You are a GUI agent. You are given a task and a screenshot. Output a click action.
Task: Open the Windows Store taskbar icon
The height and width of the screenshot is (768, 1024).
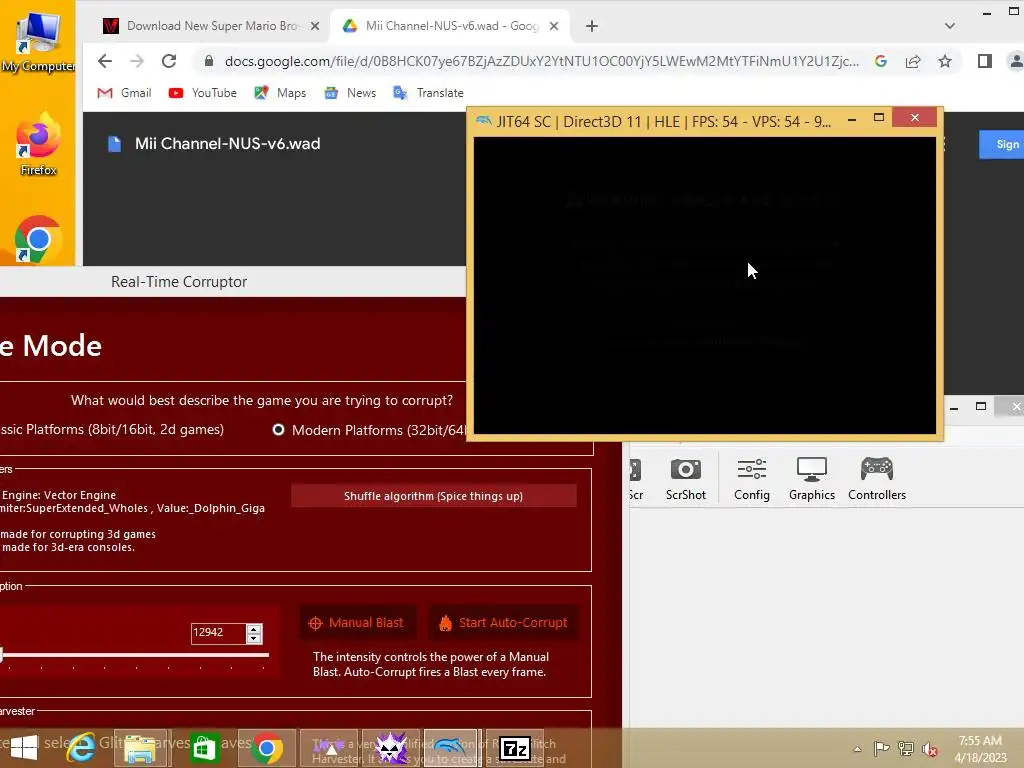click(x=204, y=748)
